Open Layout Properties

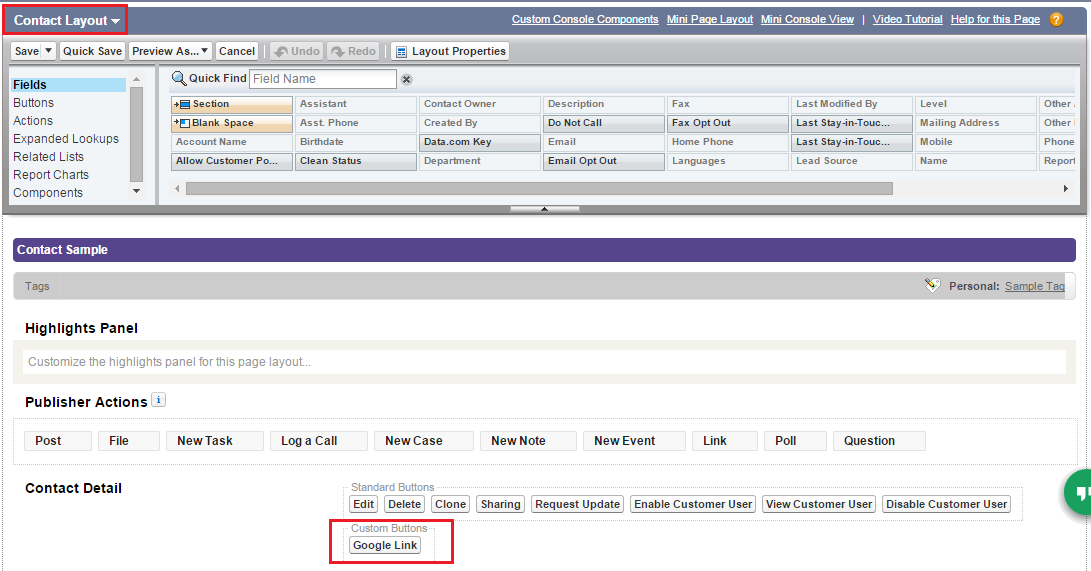click(450, 51)
